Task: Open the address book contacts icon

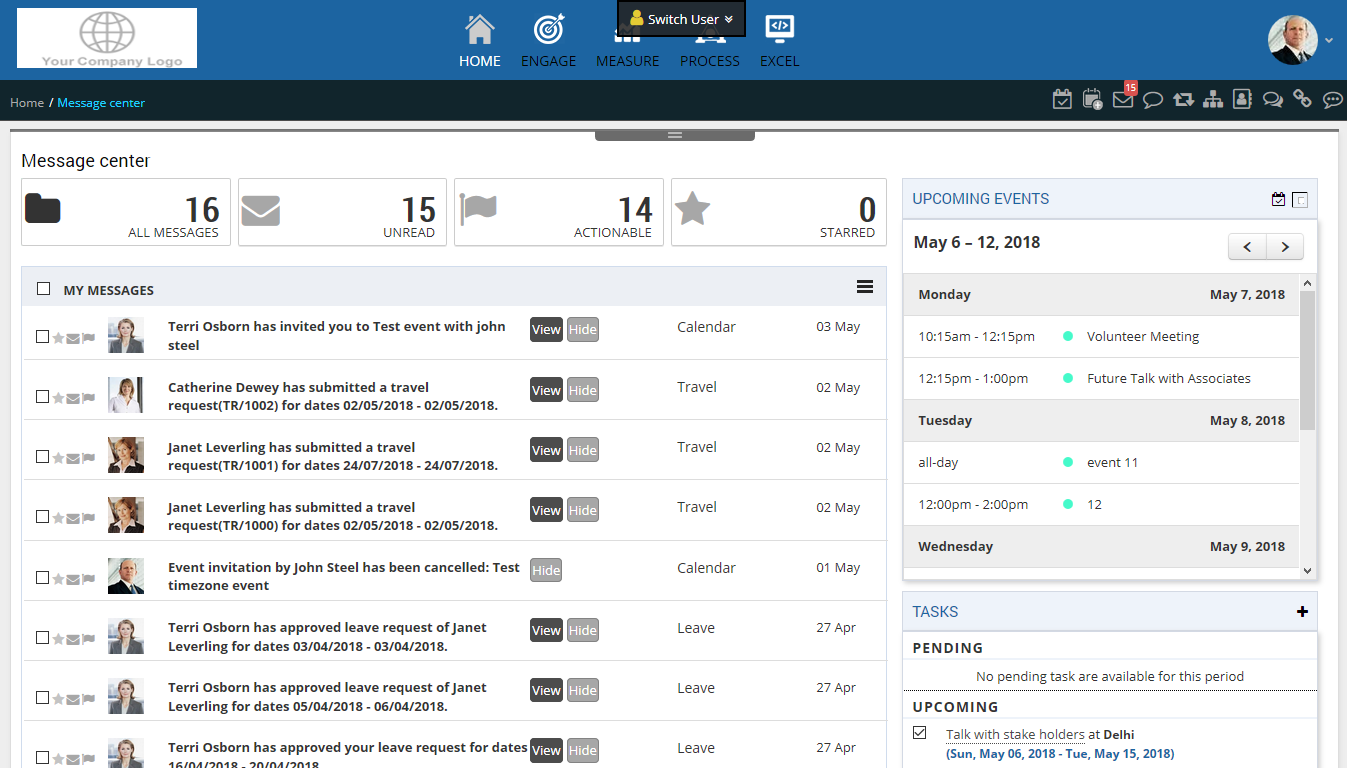Action: pyautogui.click(x=1242, y=99)
